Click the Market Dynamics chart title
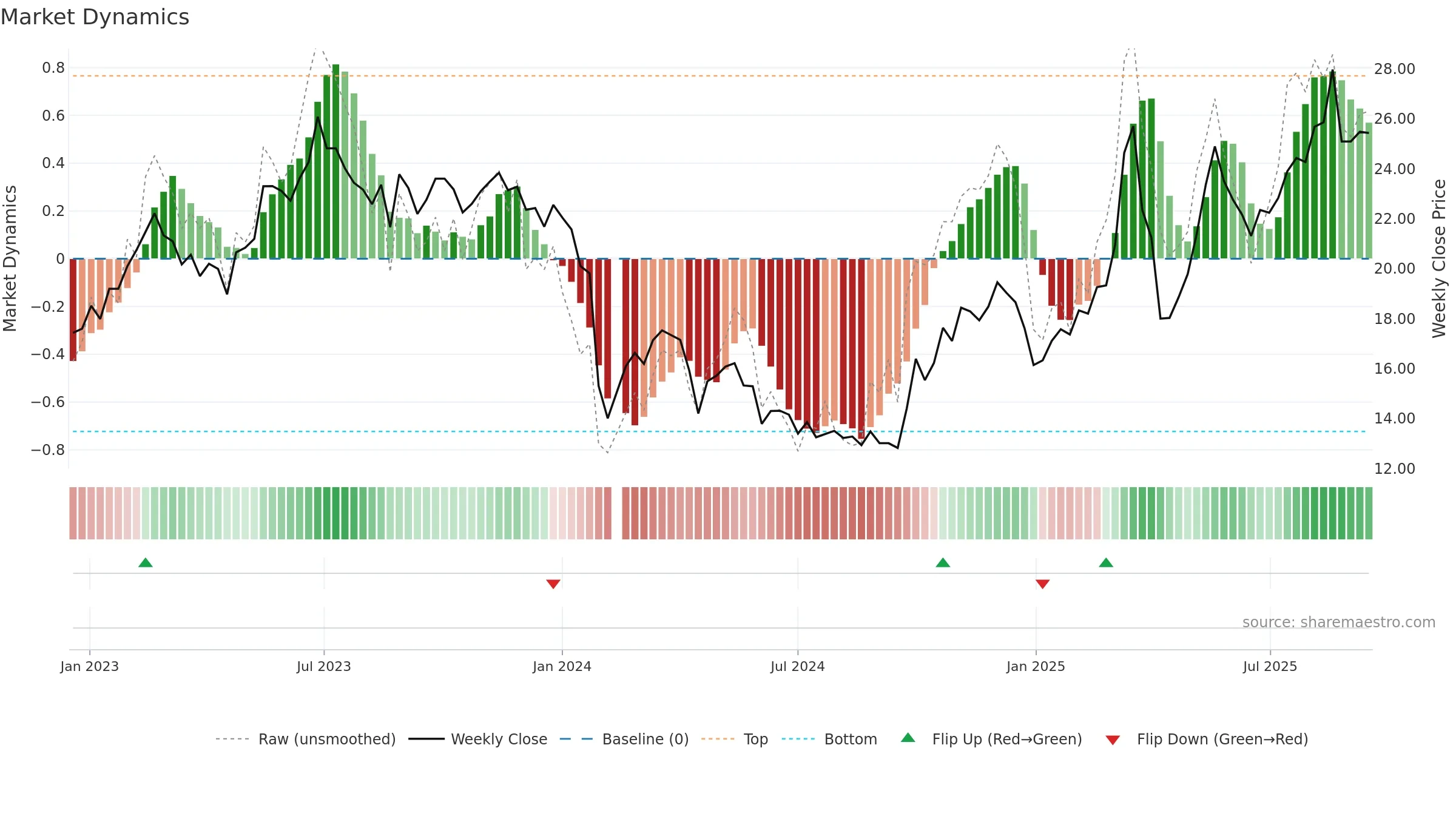This screenshot has width=1456, height=819. pos(95,17)
